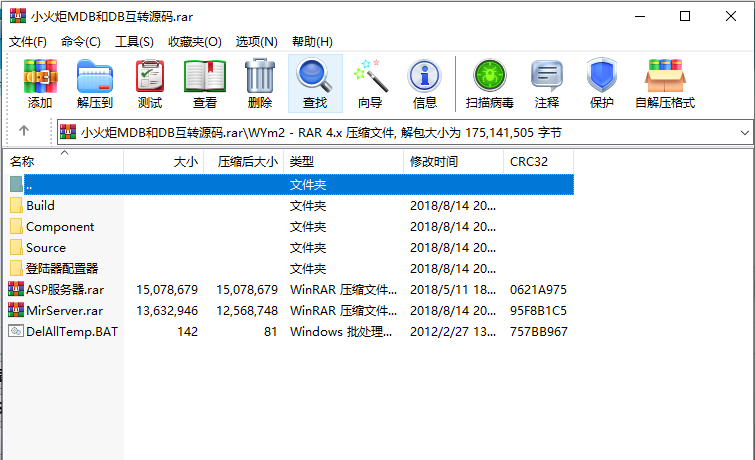Viewport: 755px width, 460px height.
Task: Click the 登陆器配置器 folder icon
Action: (x=16, y=268)
